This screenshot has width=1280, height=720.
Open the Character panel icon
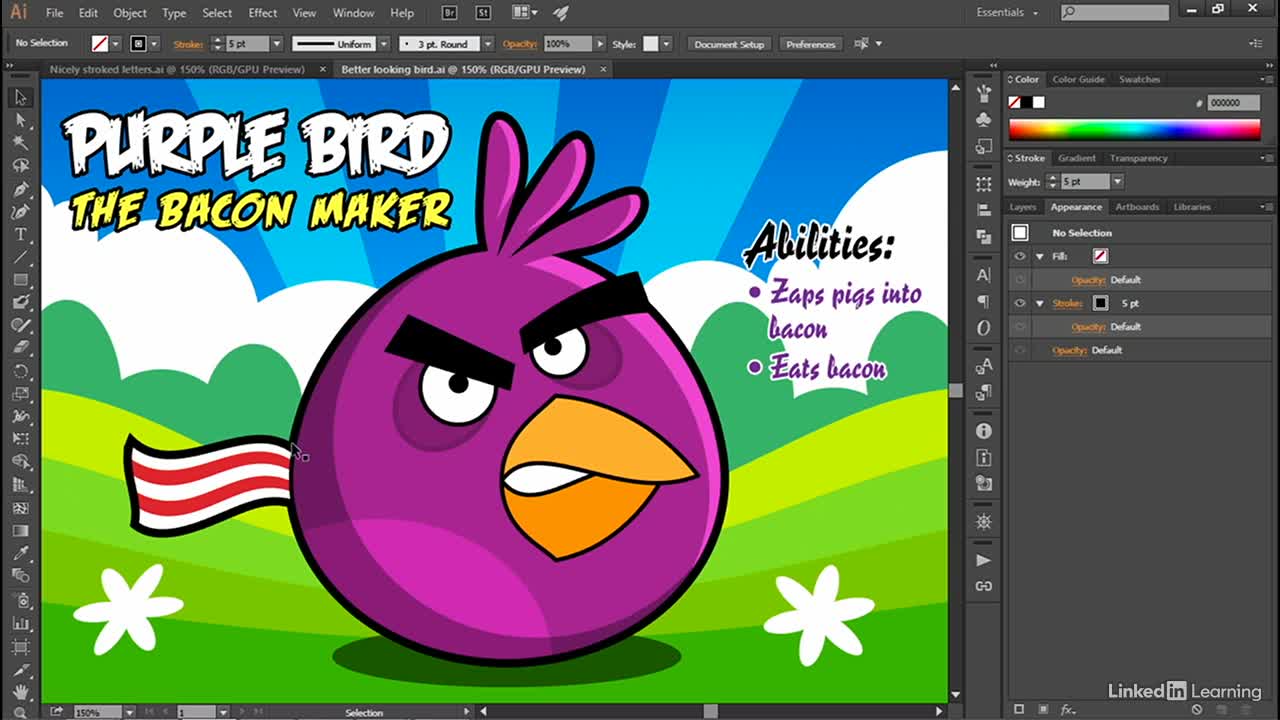point(984,275)
